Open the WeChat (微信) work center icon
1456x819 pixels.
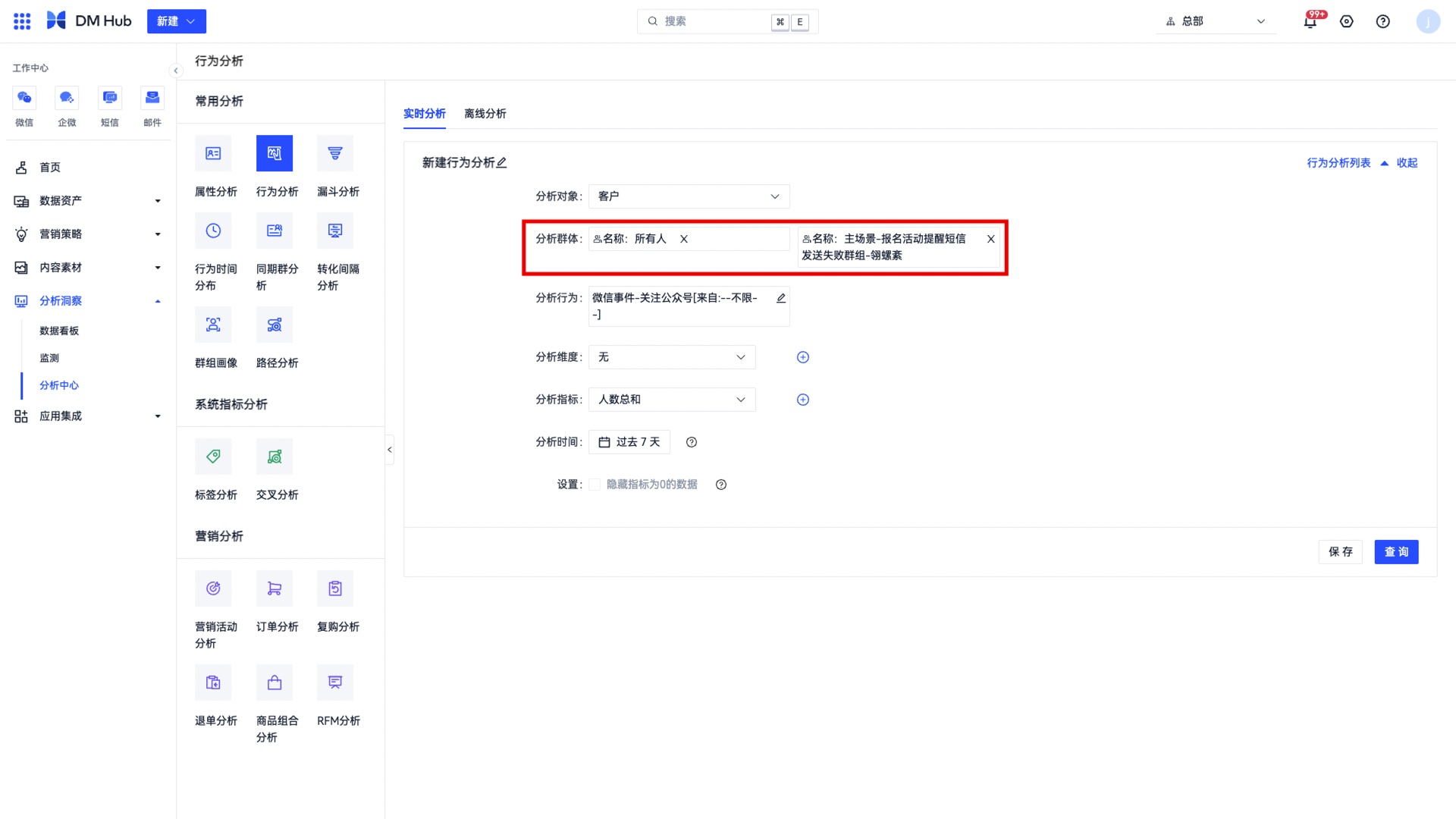coord(24,98)
